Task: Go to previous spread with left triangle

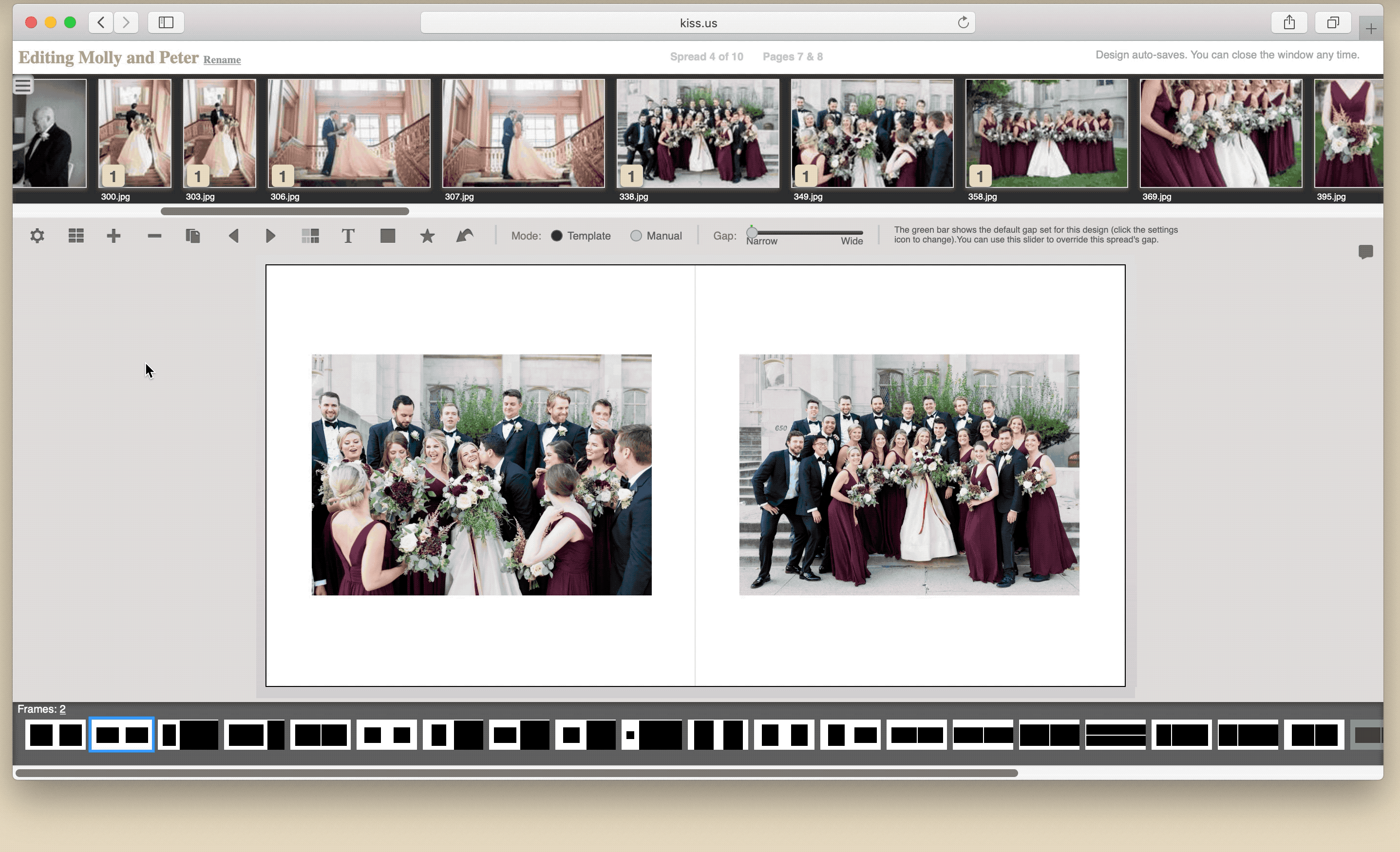Action: click(233, 236)
